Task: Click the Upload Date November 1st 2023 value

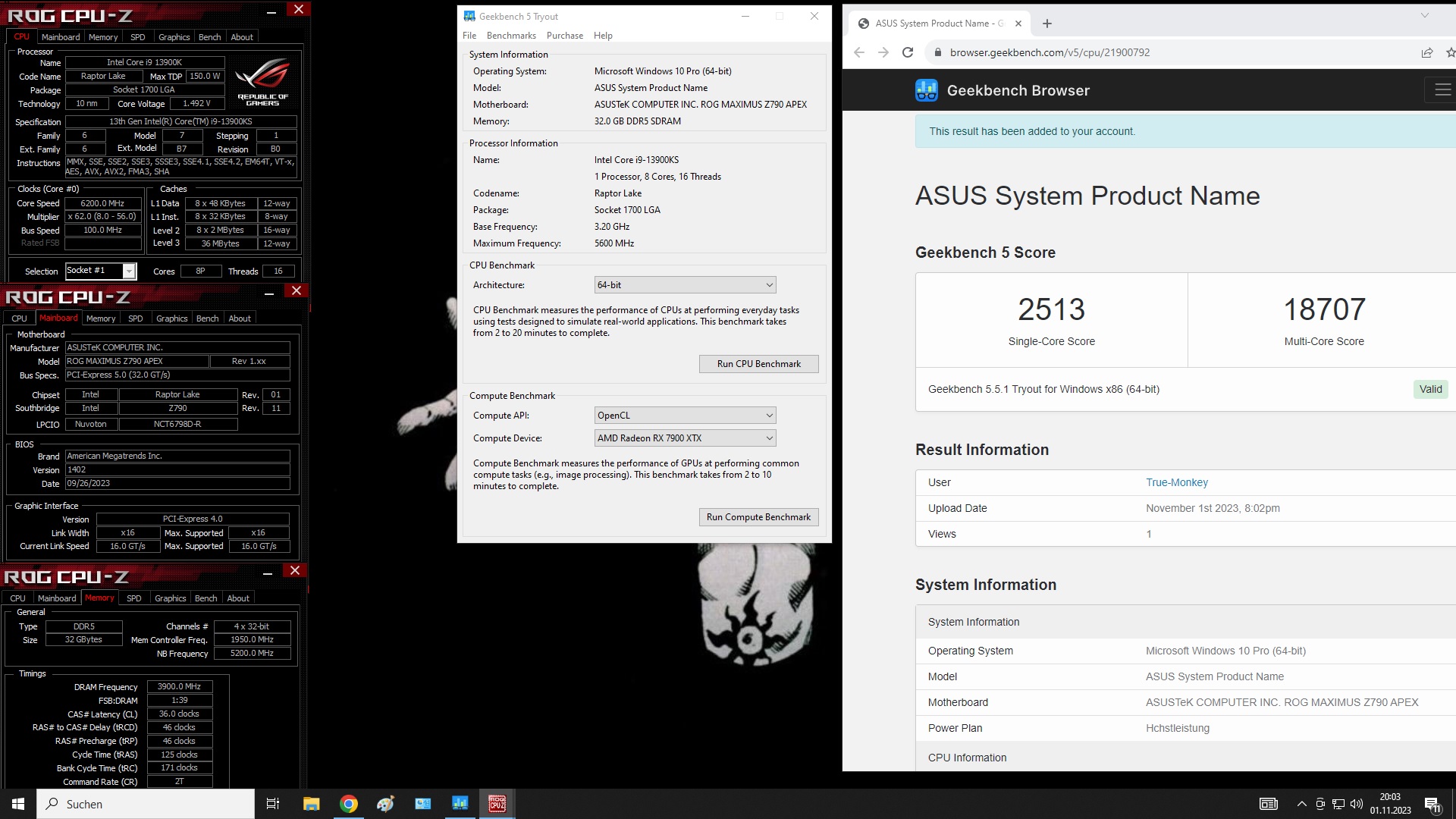Action: coord(1213,508)
